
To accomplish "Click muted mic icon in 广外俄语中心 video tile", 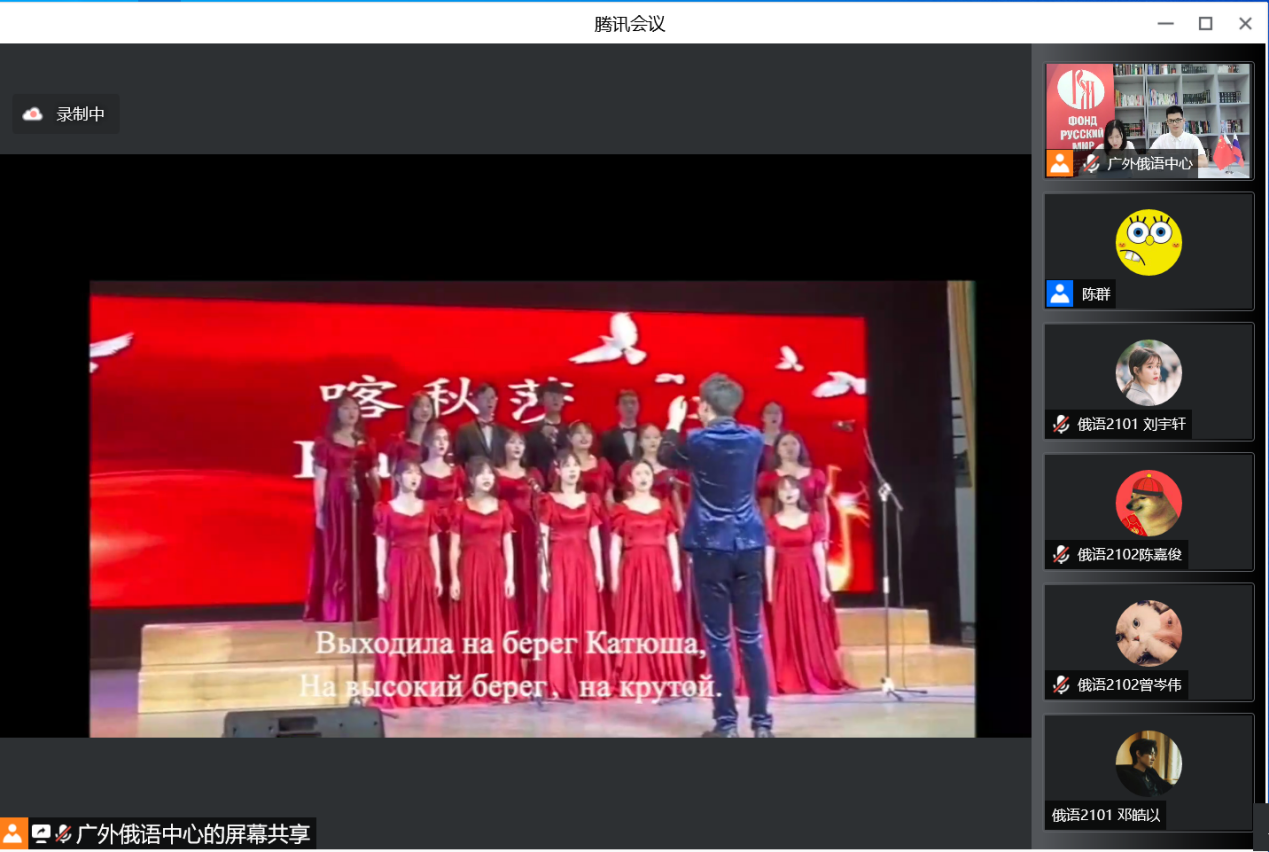I will tap(1091, 163).
